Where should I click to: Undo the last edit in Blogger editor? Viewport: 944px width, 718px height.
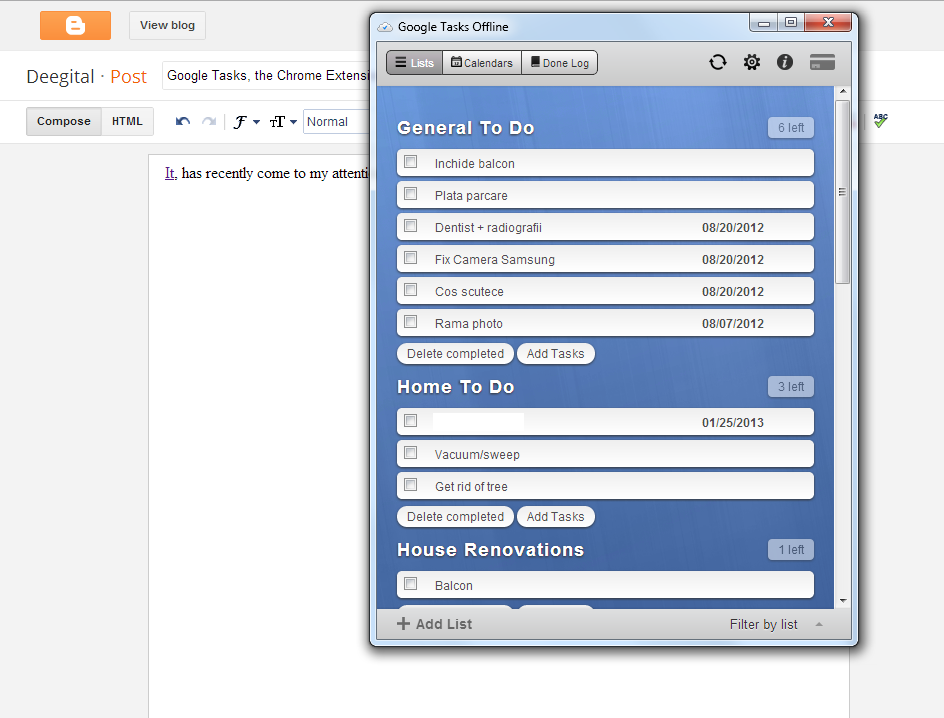tap(183, 122)
